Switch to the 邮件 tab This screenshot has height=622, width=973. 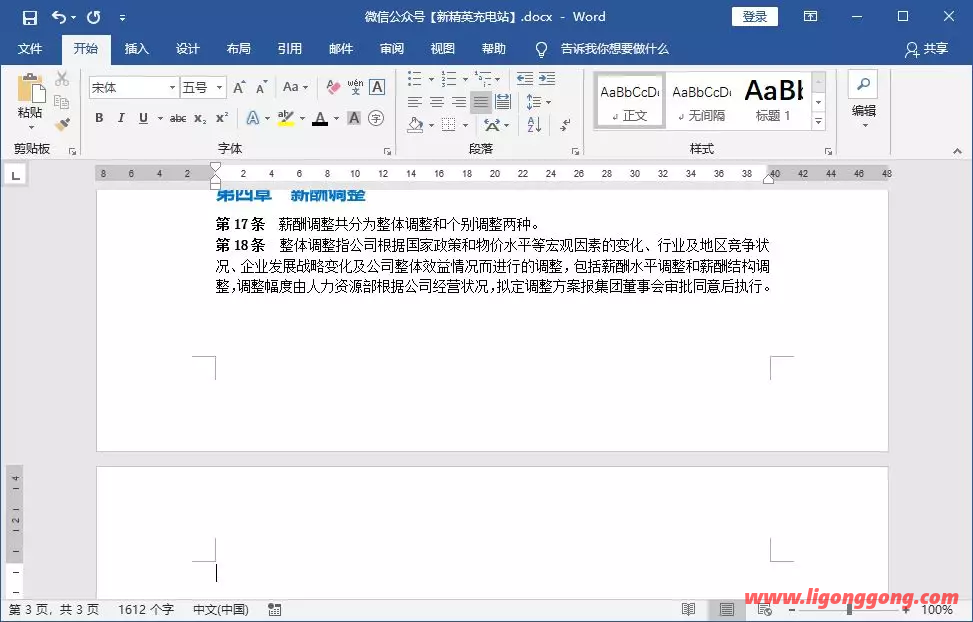341,48
